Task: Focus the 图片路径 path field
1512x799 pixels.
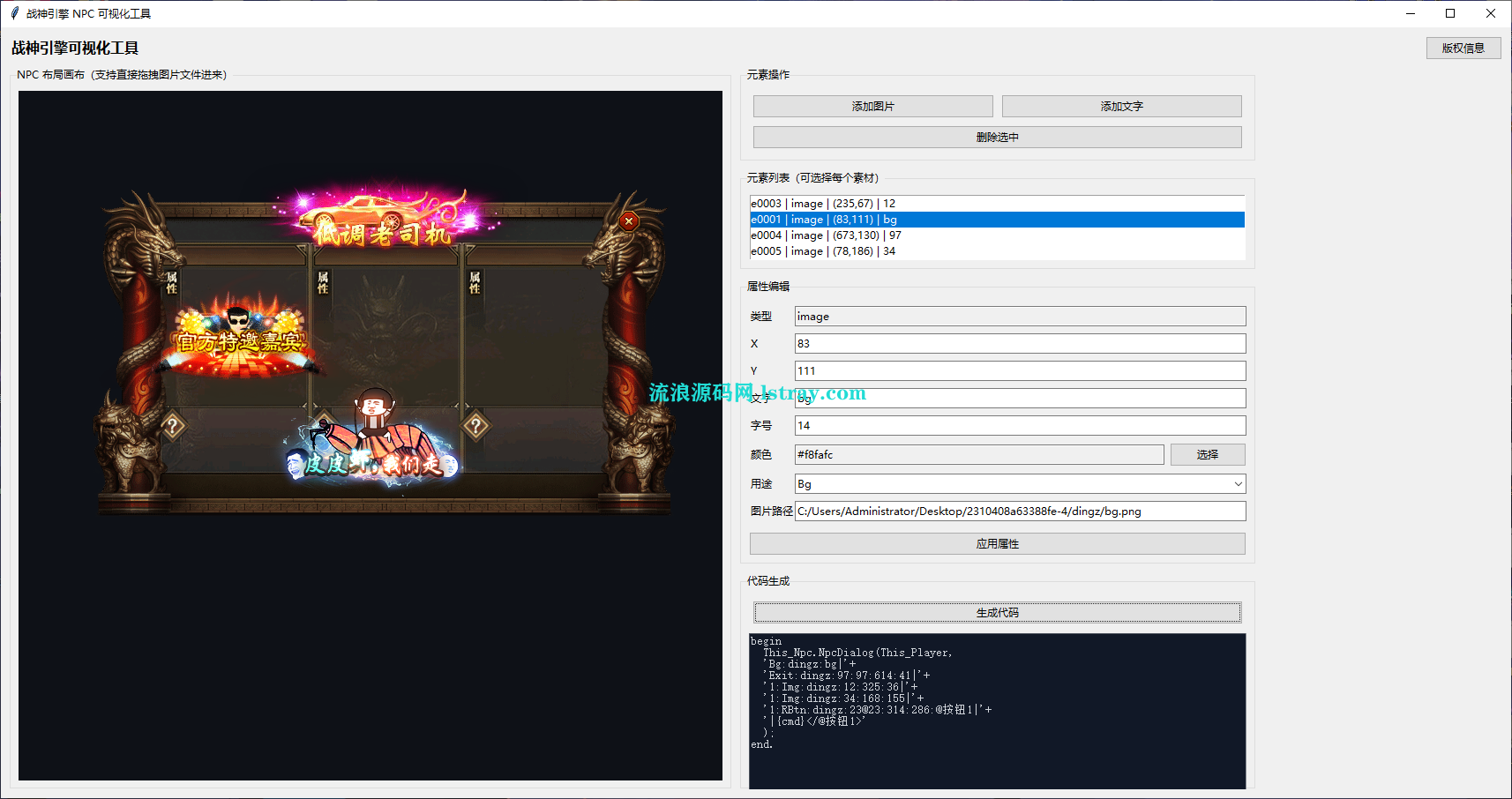Action: pyautogui.click(x=1019, y=512)
